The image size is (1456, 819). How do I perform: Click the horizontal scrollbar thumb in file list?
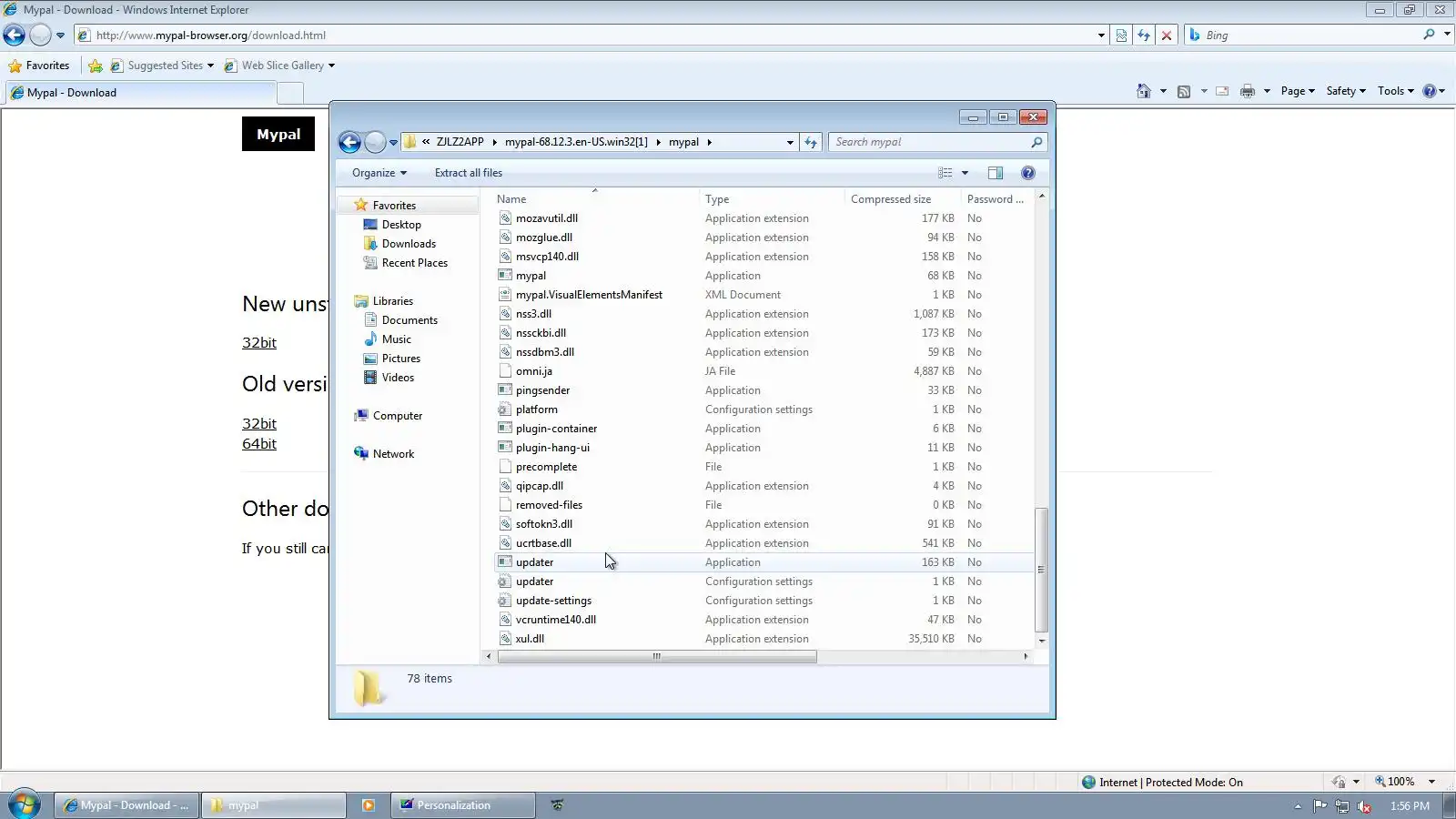coord(657,656)
